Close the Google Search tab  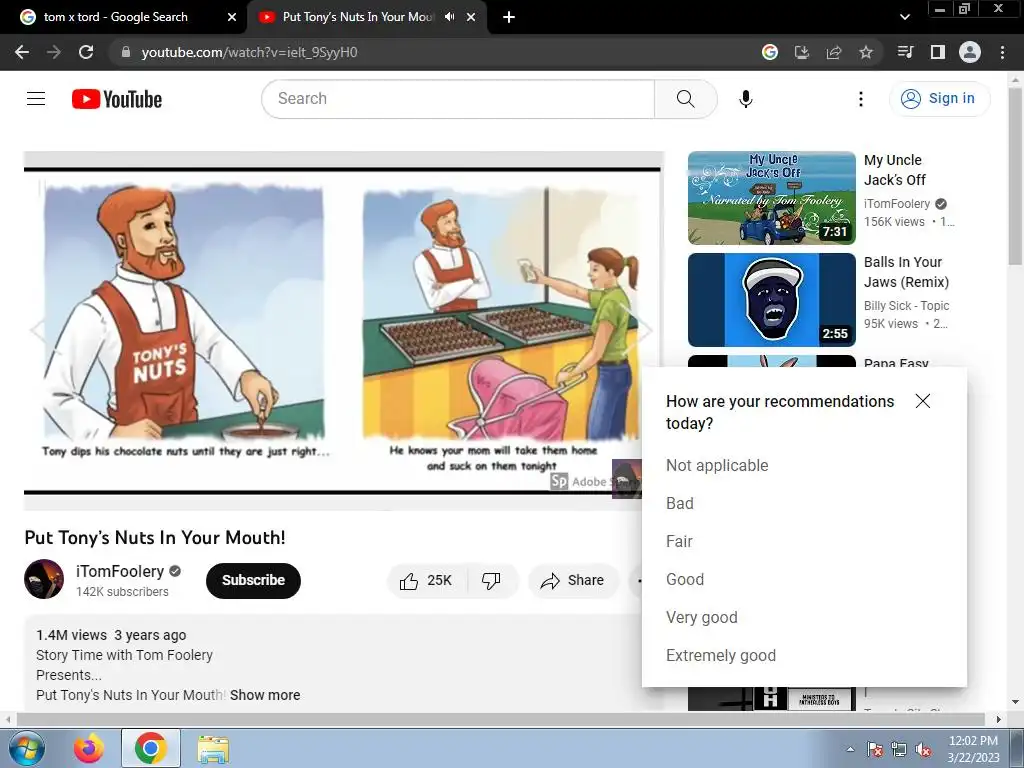coord(232,17)
